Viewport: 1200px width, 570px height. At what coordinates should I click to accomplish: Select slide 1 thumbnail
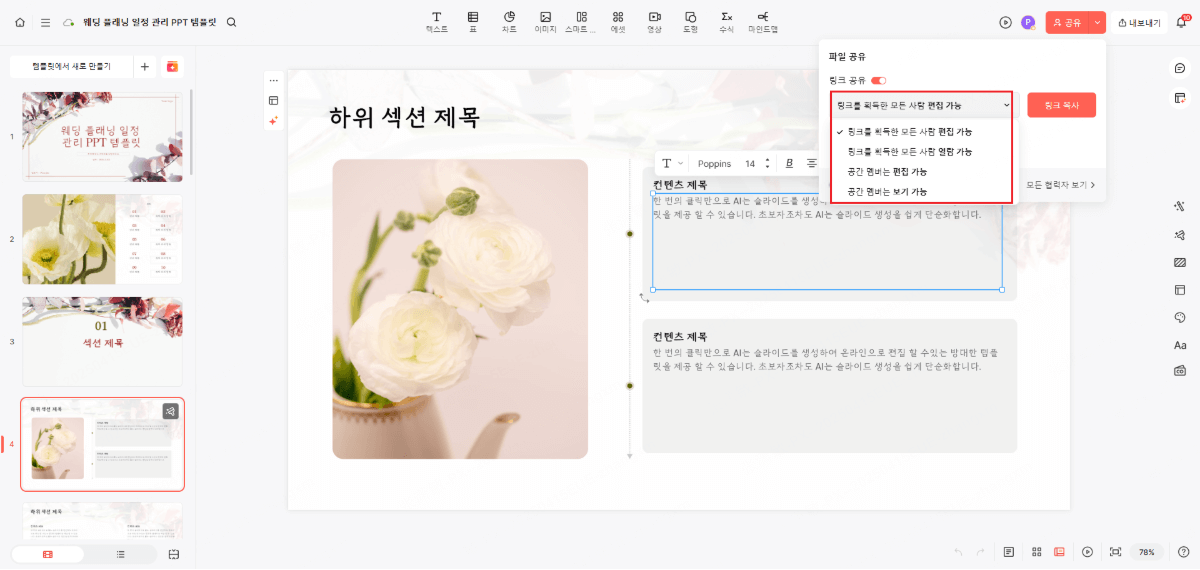[102, 136]
